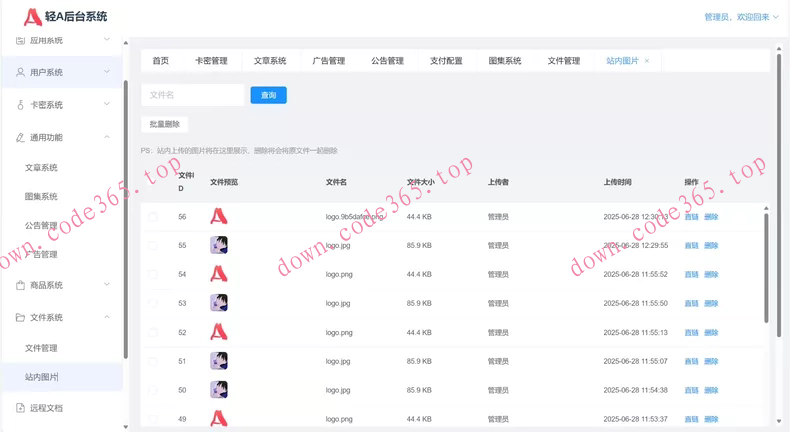Click 应用系统 sidebar icon
This screenshot has height=432, width=790.
click(x=20, y=40)
